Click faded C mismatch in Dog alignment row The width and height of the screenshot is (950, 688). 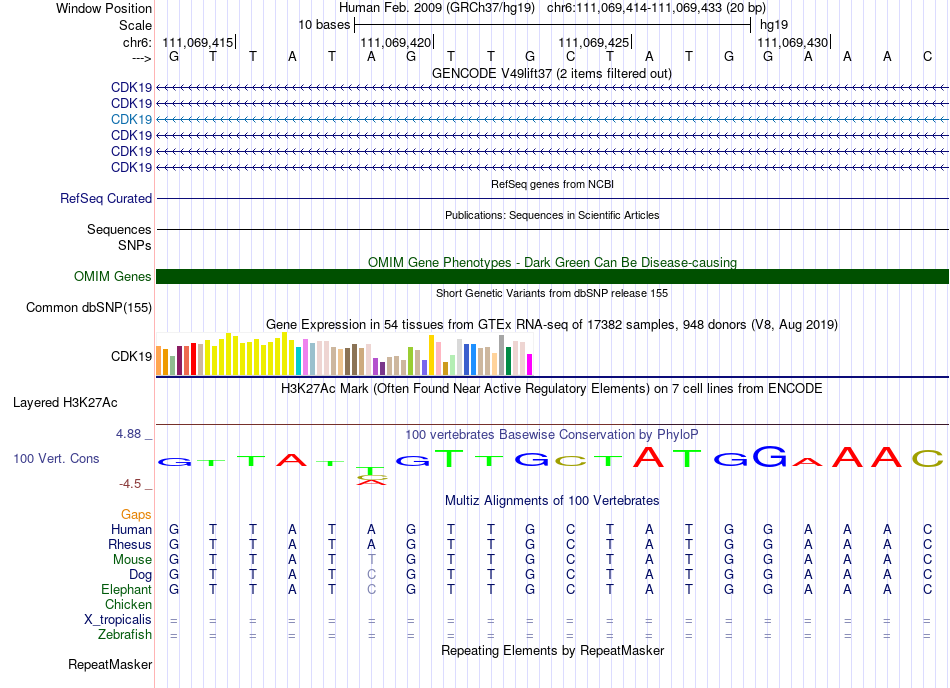pyautogui.click(x=371, y=574)
